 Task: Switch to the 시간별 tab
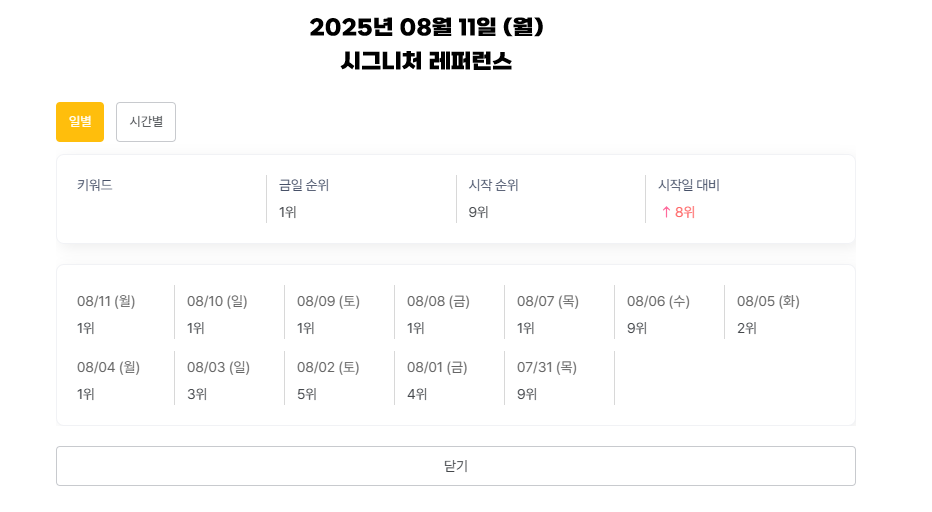[146, 122]
